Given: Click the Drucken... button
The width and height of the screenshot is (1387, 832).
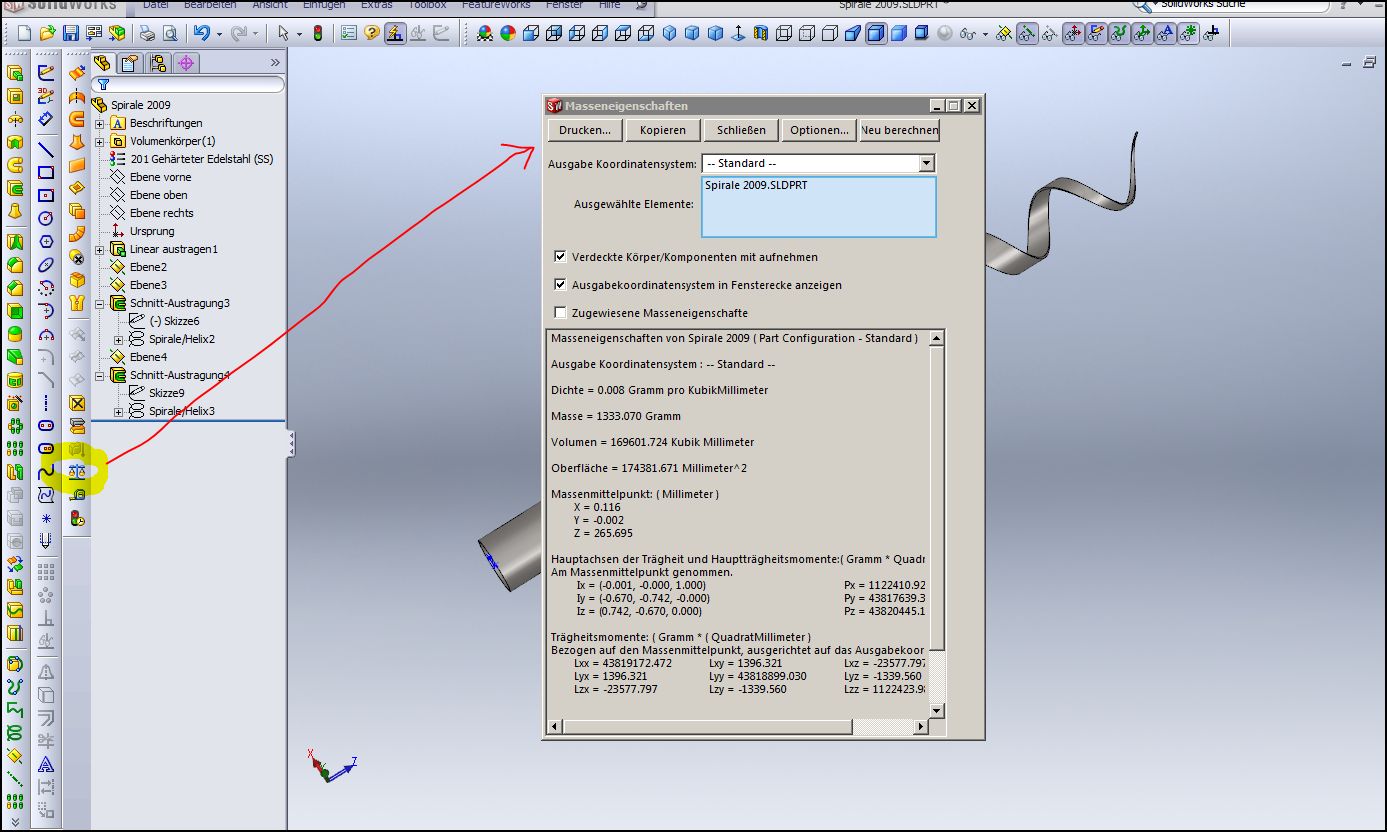Looking at the screenshot, I should (x=585, y=130).
